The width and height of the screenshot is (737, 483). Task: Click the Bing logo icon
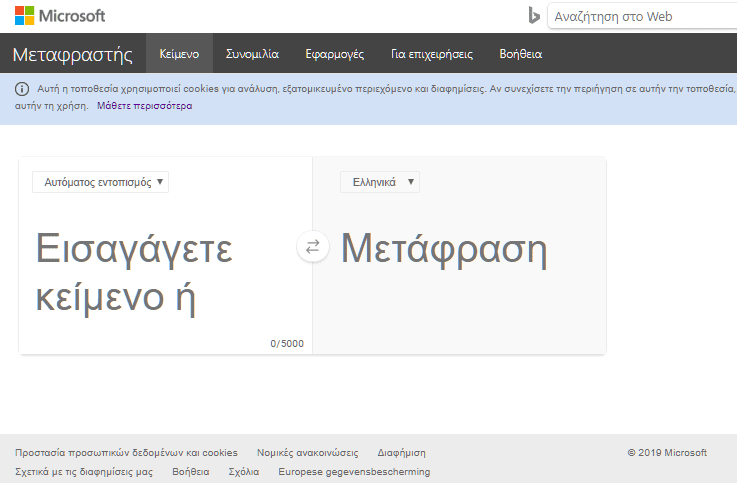(534, 16)
